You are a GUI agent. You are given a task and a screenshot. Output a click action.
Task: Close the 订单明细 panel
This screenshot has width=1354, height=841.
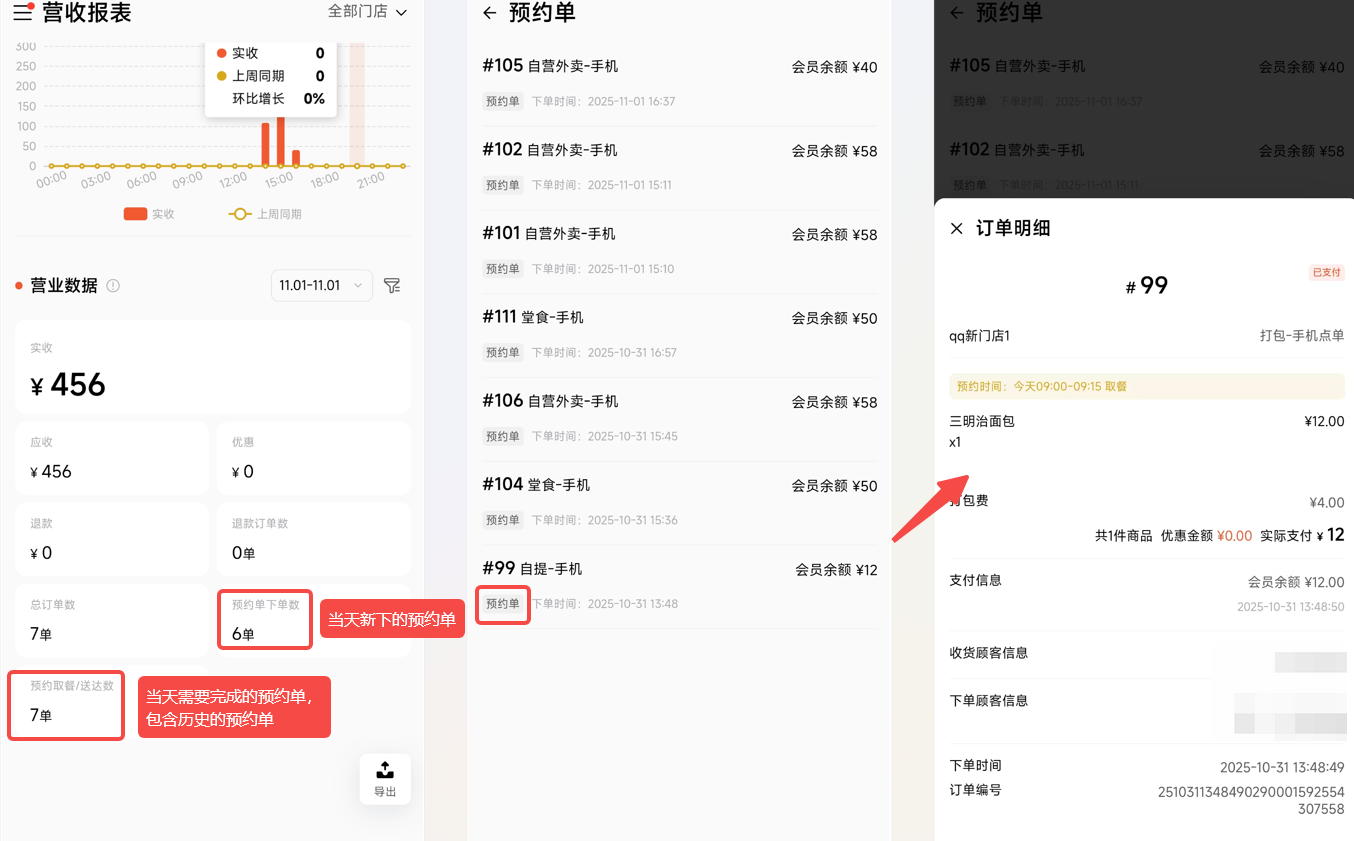point(956,228)
